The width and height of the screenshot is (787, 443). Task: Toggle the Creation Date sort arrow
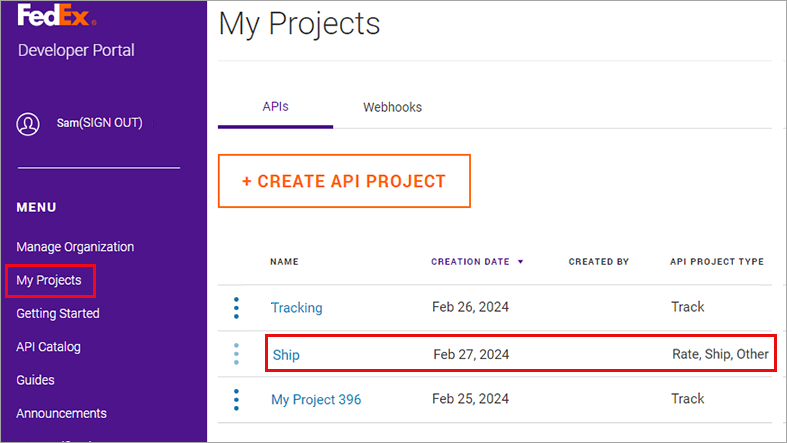tap(520, 262)
